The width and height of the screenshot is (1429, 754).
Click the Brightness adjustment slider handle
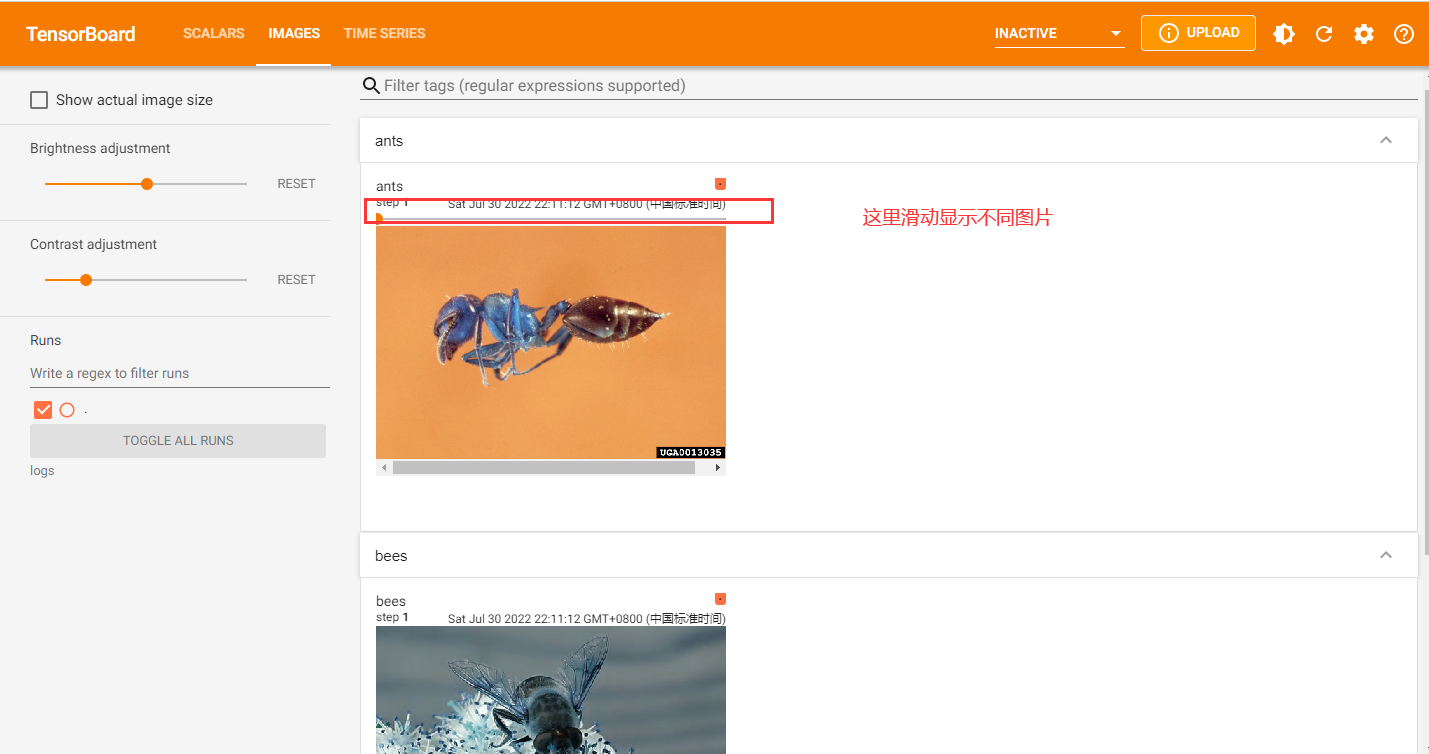coord(146,184)
